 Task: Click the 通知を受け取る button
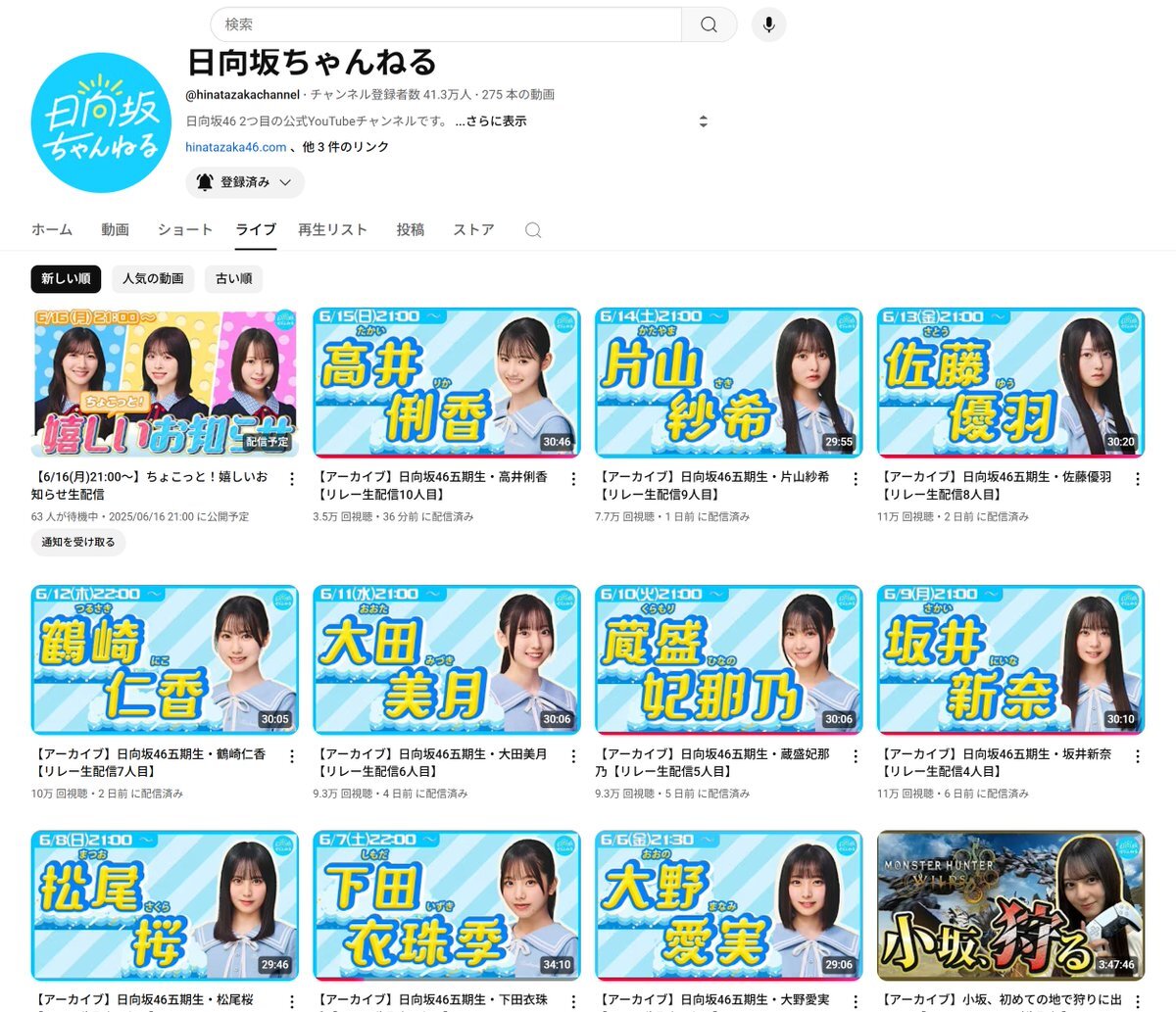[78, 542]
